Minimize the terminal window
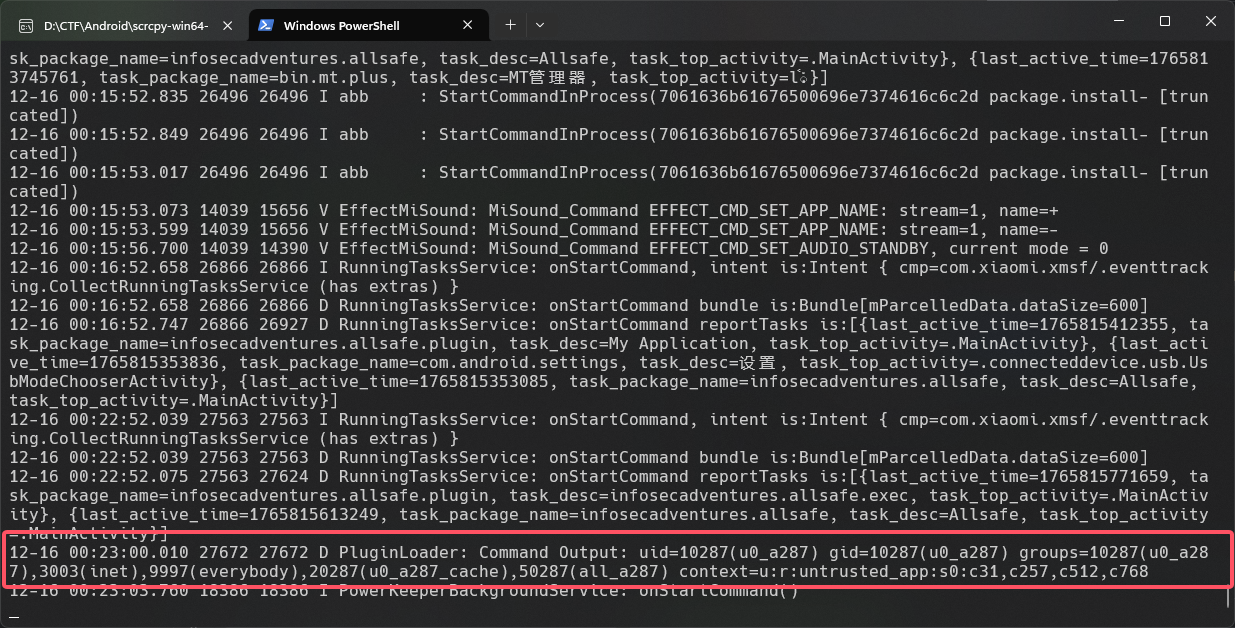The height and width of the screenshot is (628, 1235). (1118, 21)
